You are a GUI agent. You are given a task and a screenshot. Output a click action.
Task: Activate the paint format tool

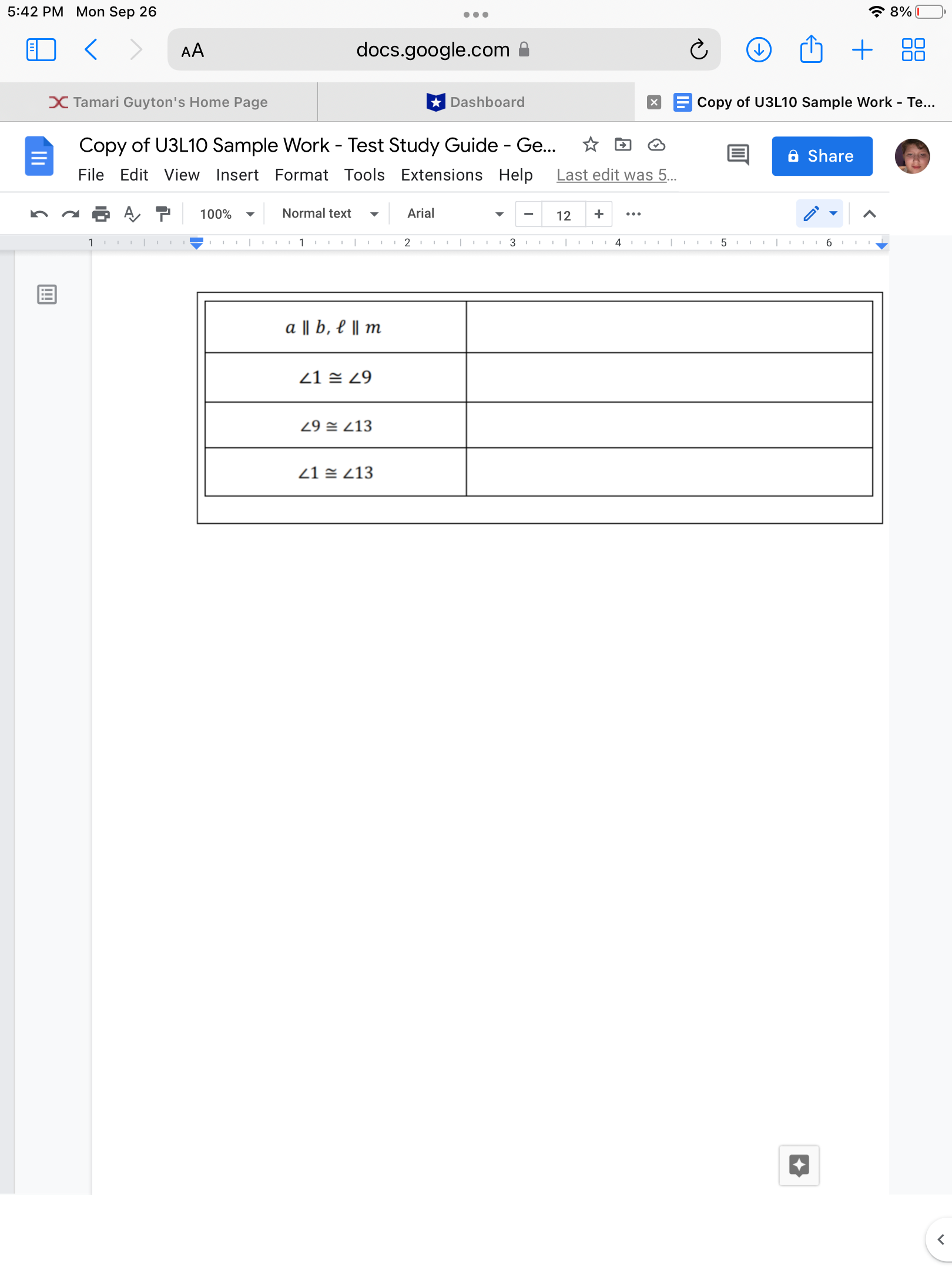coord(163,214)
